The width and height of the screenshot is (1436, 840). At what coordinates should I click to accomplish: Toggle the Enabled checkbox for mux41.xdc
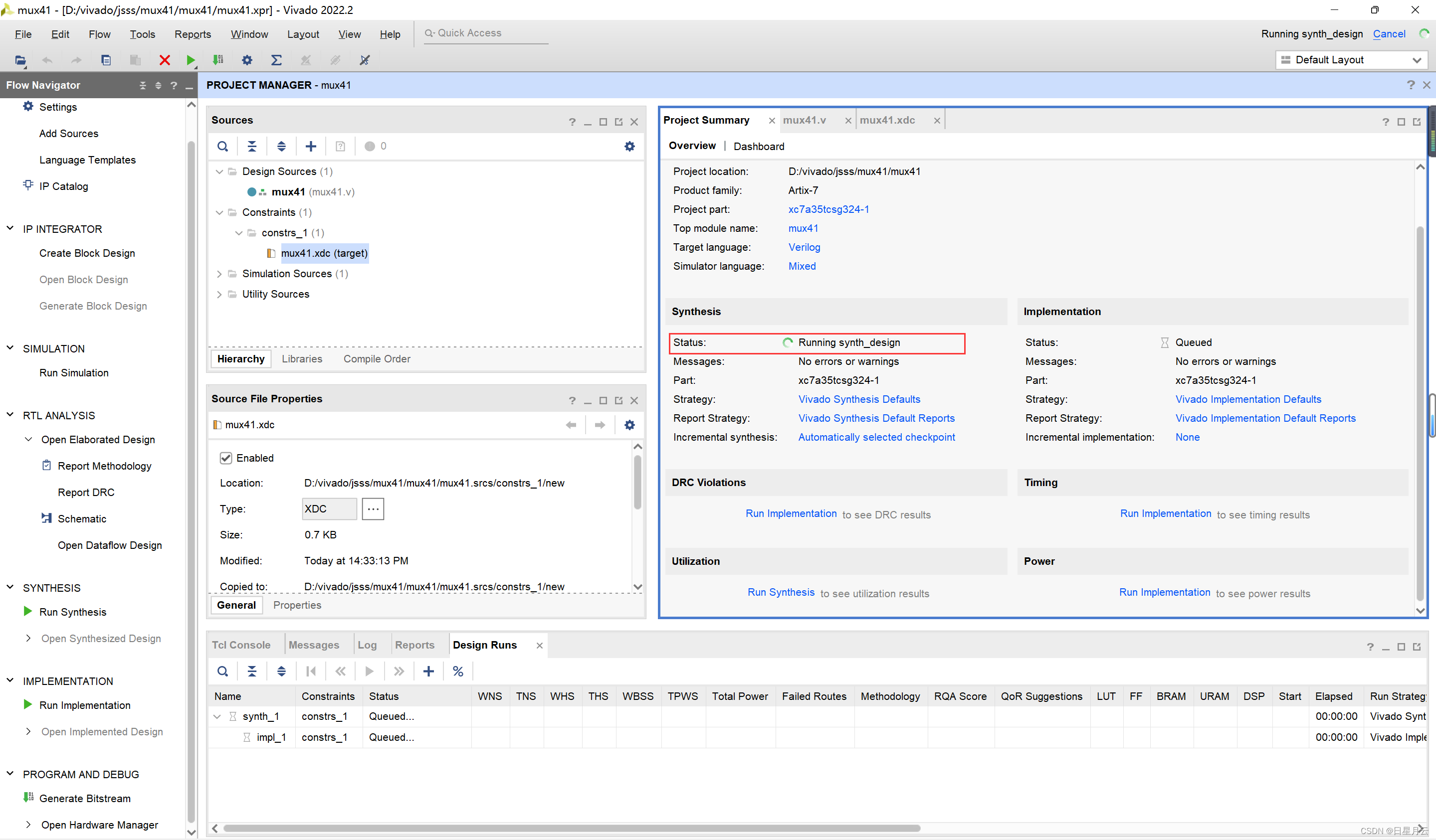[225, 458]
